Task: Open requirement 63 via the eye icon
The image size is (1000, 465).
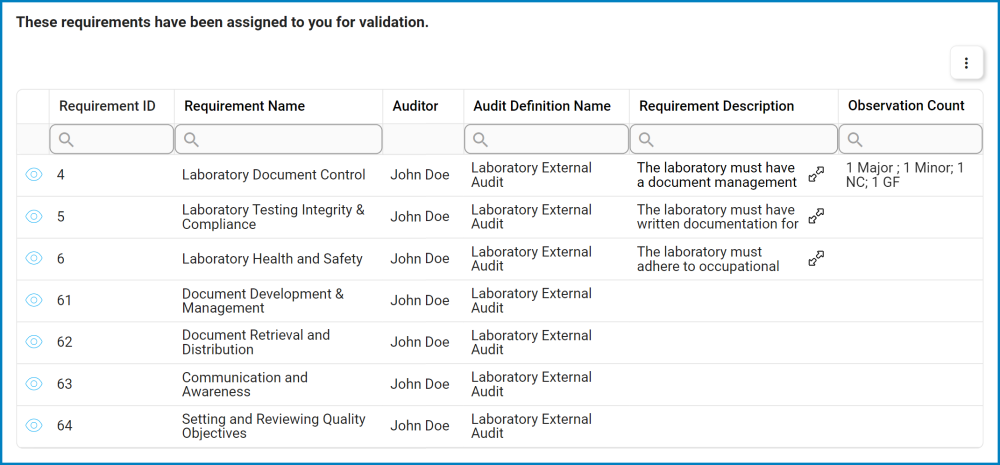Action: pos(34,384)
